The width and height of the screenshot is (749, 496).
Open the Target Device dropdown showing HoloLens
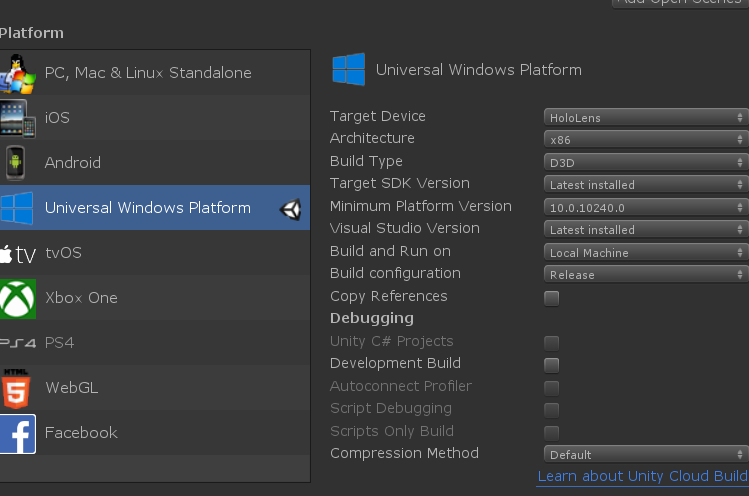tap(646, 117)
